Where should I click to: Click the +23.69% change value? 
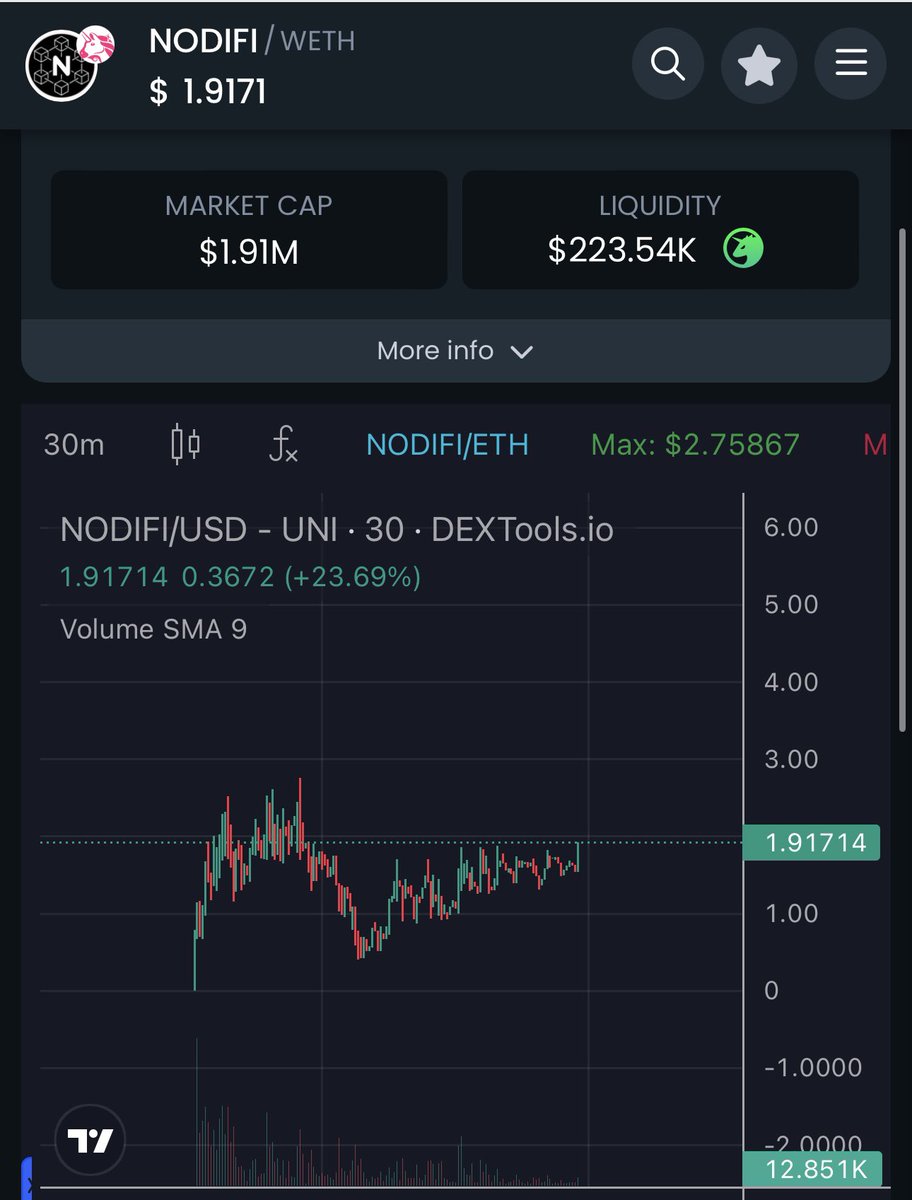[353, 577]
